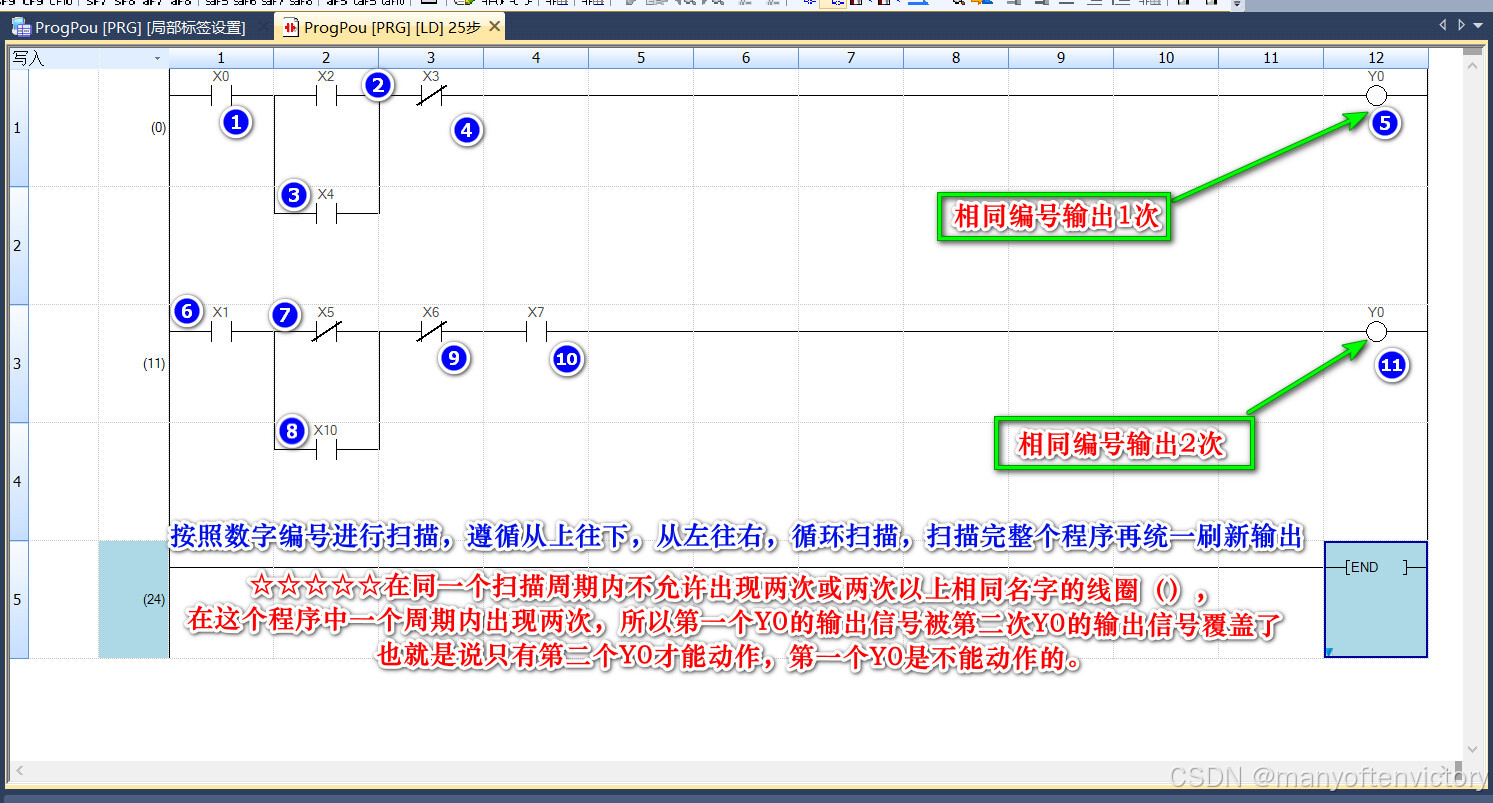The width and height of the screenshot is (1493, 803).
Task: Click column header 4
Action: [x=536, y=58]
